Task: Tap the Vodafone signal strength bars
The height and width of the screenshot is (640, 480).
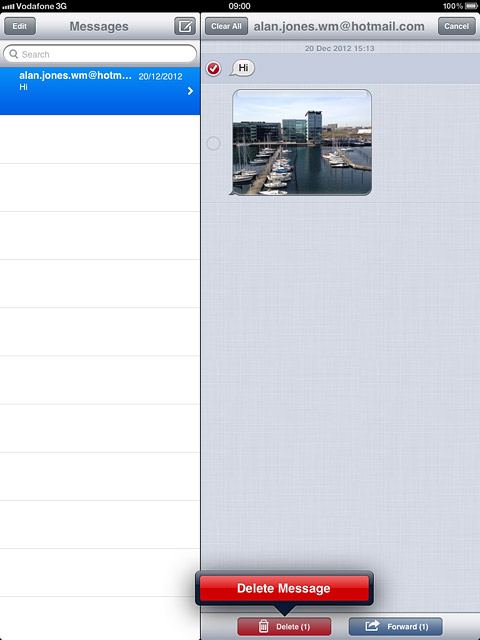Action: point(8,7)
